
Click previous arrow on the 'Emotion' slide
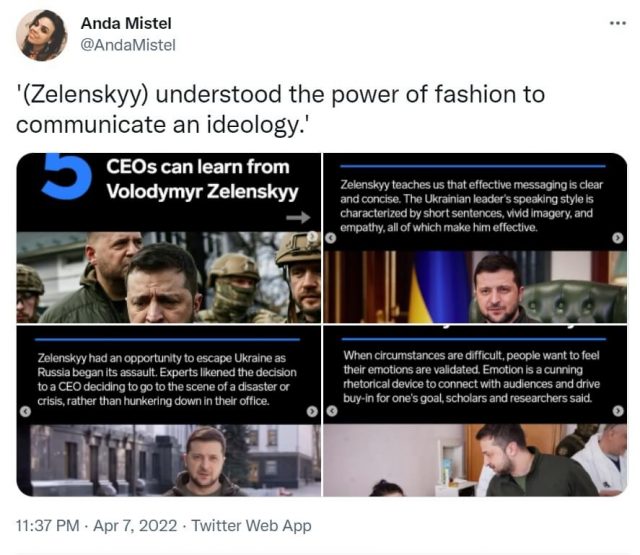tap(331, 411)
